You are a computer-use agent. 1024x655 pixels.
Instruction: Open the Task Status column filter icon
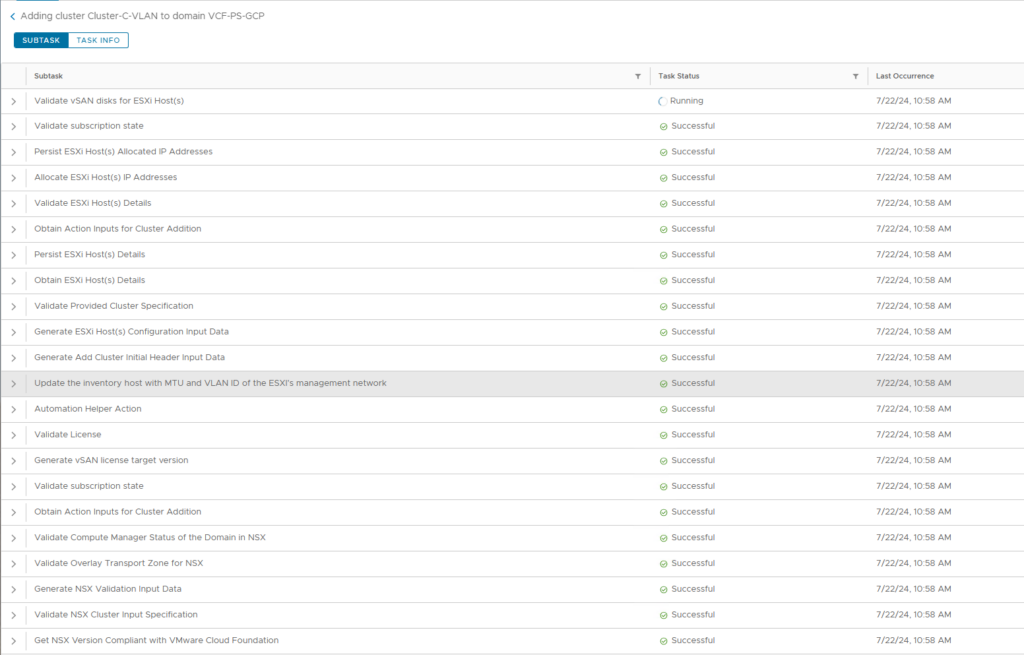(x=855, y=76)
